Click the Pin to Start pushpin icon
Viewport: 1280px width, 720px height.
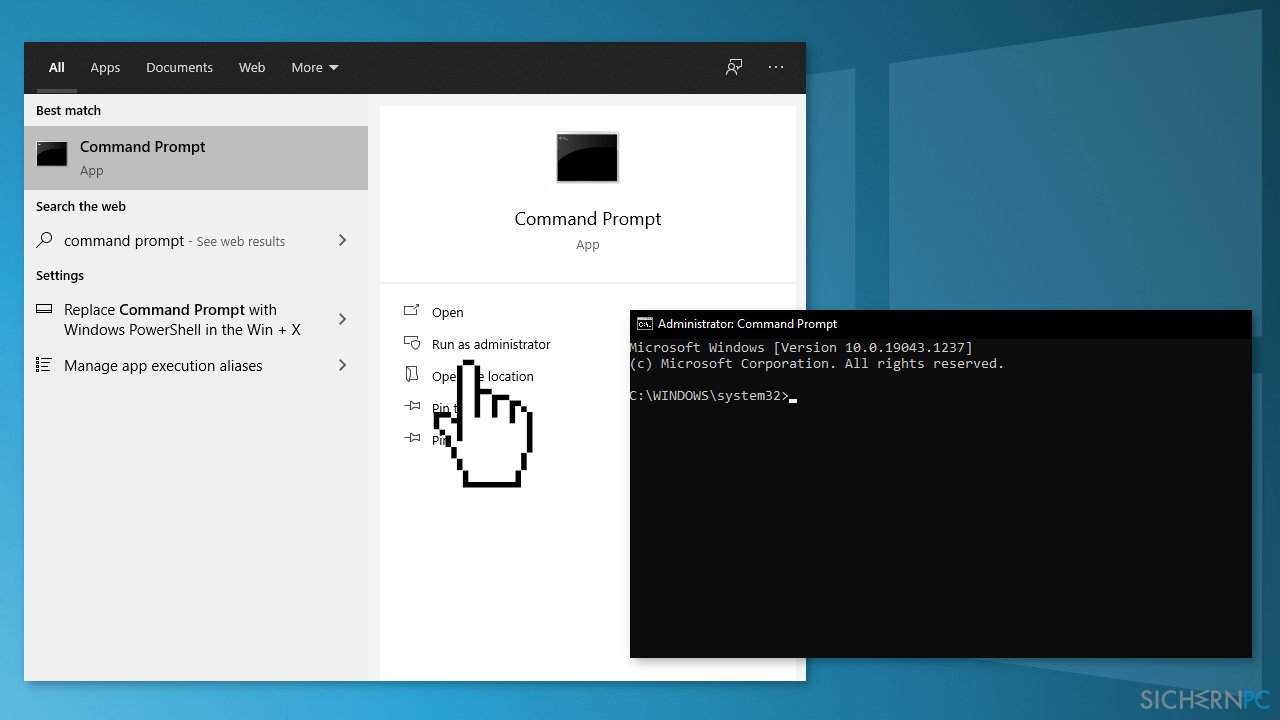coord(411,407)
